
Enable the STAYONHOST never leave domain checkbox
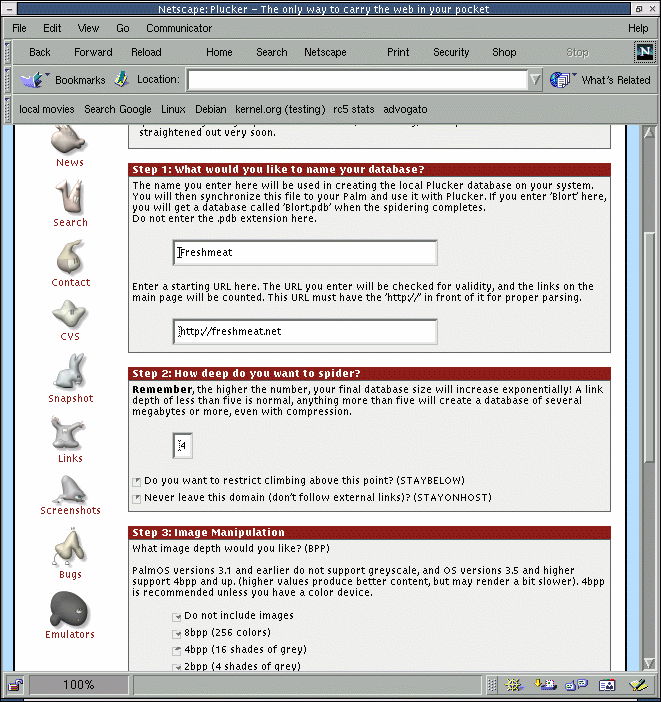pos(137,498)
